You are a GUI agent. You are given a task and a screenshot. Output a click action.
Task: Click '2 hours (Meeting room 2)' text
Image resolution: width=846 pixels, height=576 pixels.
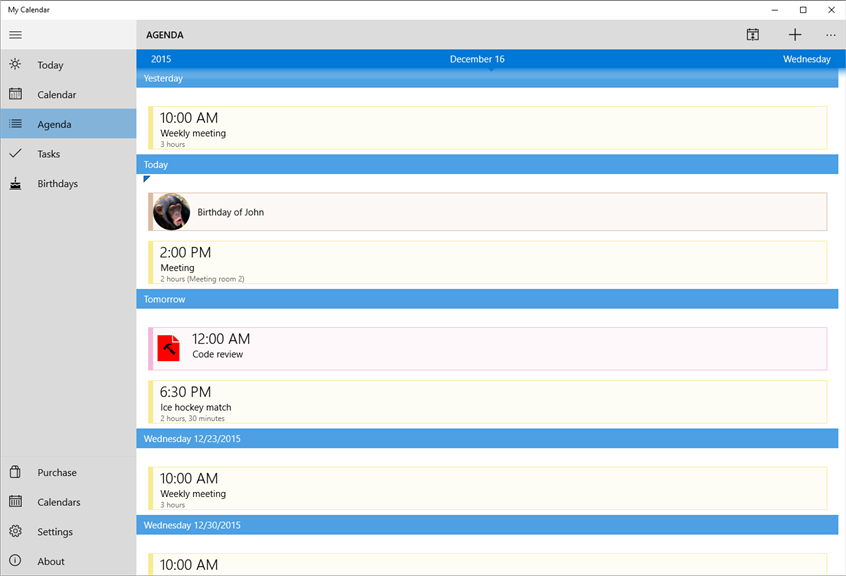(x=202, y=279)
